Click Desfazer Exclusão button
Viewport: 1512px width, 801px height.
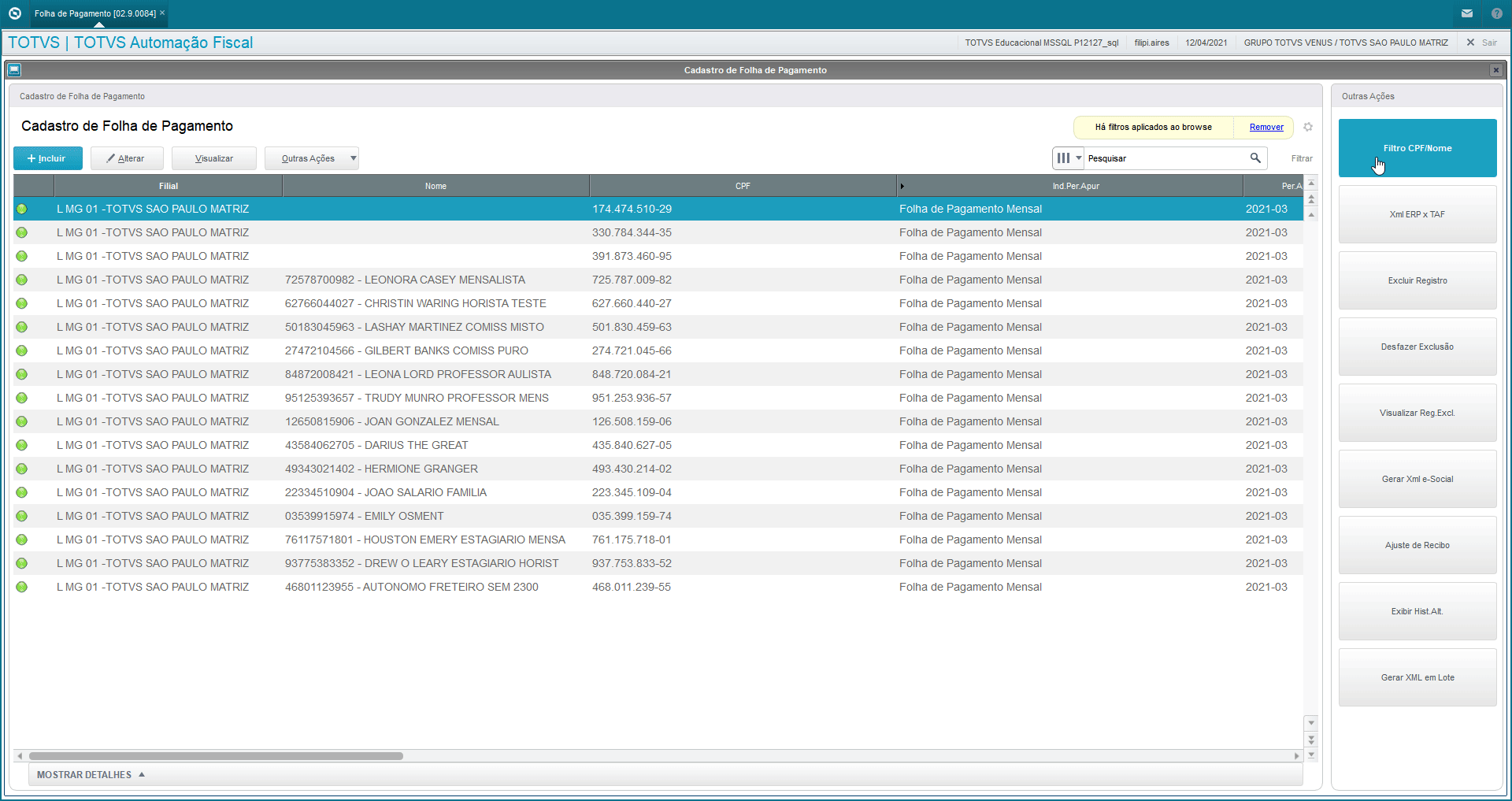[x=1417, y=347]
